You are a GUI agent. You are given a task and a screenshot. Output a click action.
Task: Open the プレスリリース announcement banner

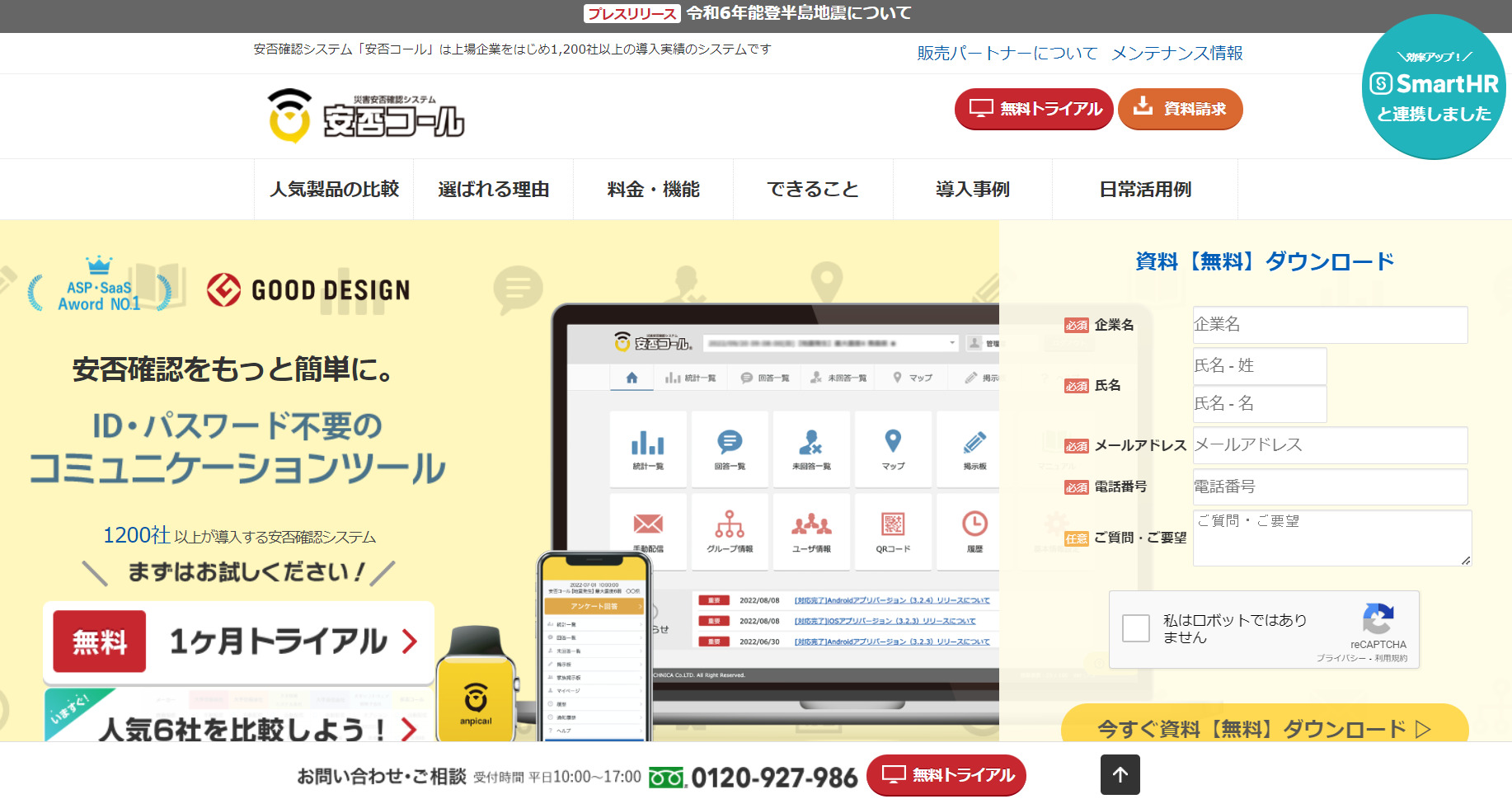pyautogui.click(x=748, y=13)
